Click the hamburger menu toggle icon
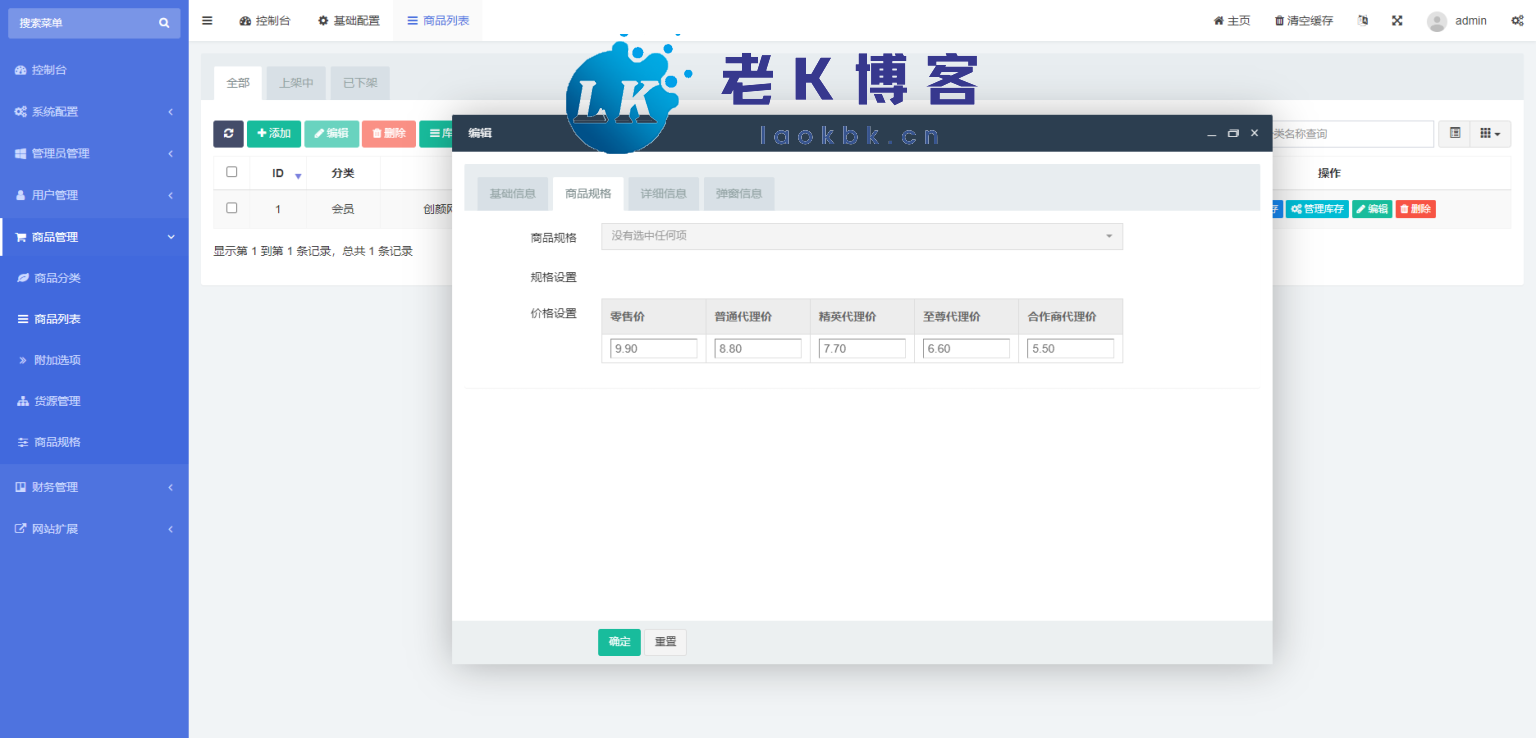 [x=207, y=20]
